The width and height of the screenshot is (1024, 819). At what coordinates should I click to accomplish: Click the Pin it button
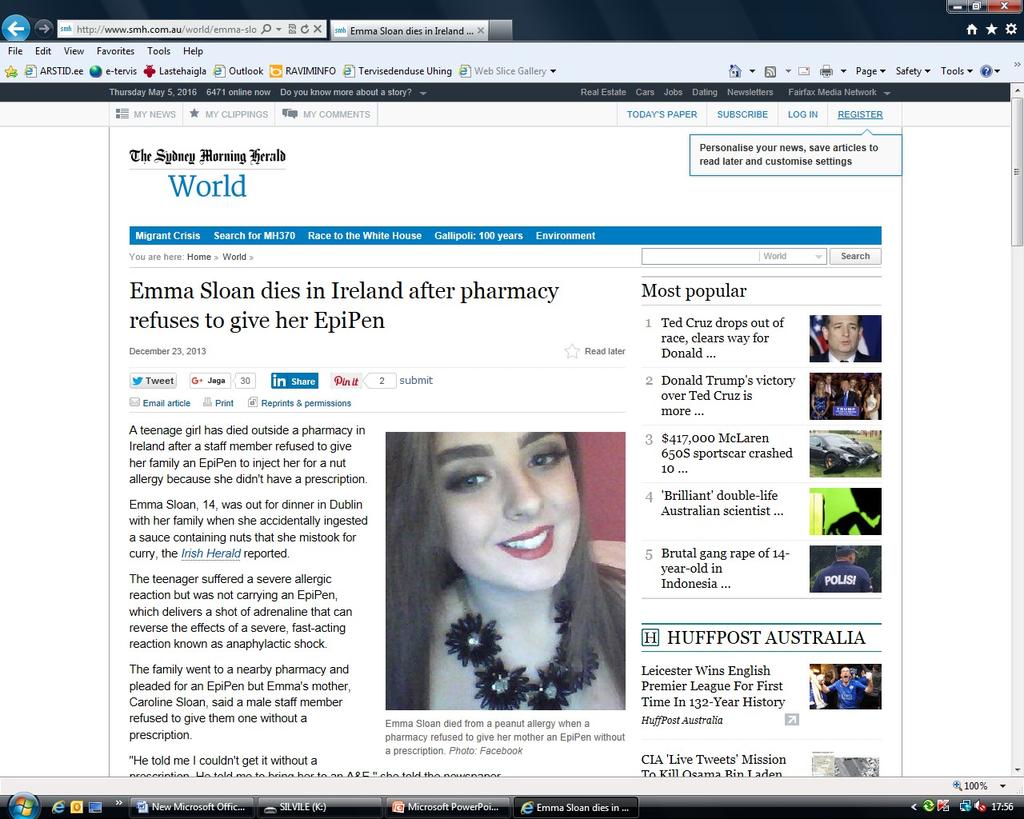click(346, 381)
